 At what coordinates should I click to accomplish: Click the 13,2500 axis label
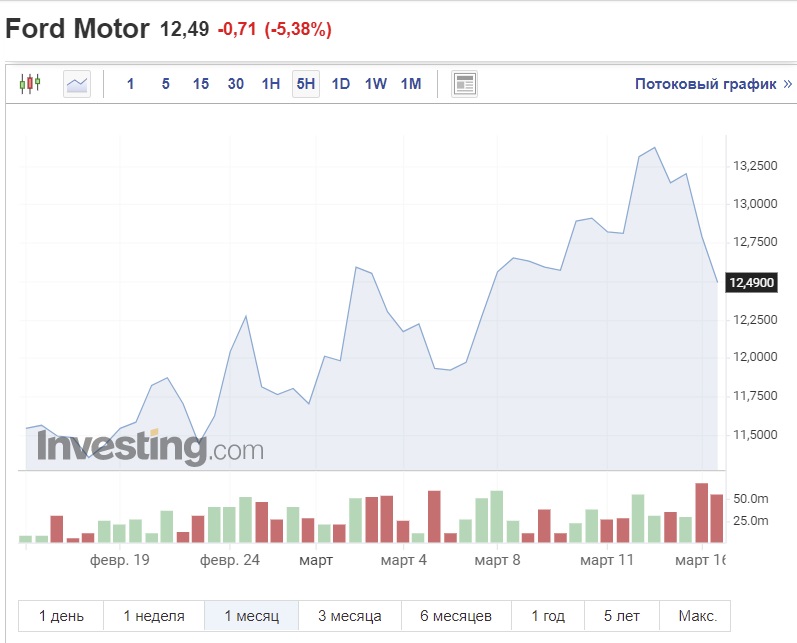click(x=755, y=166)
